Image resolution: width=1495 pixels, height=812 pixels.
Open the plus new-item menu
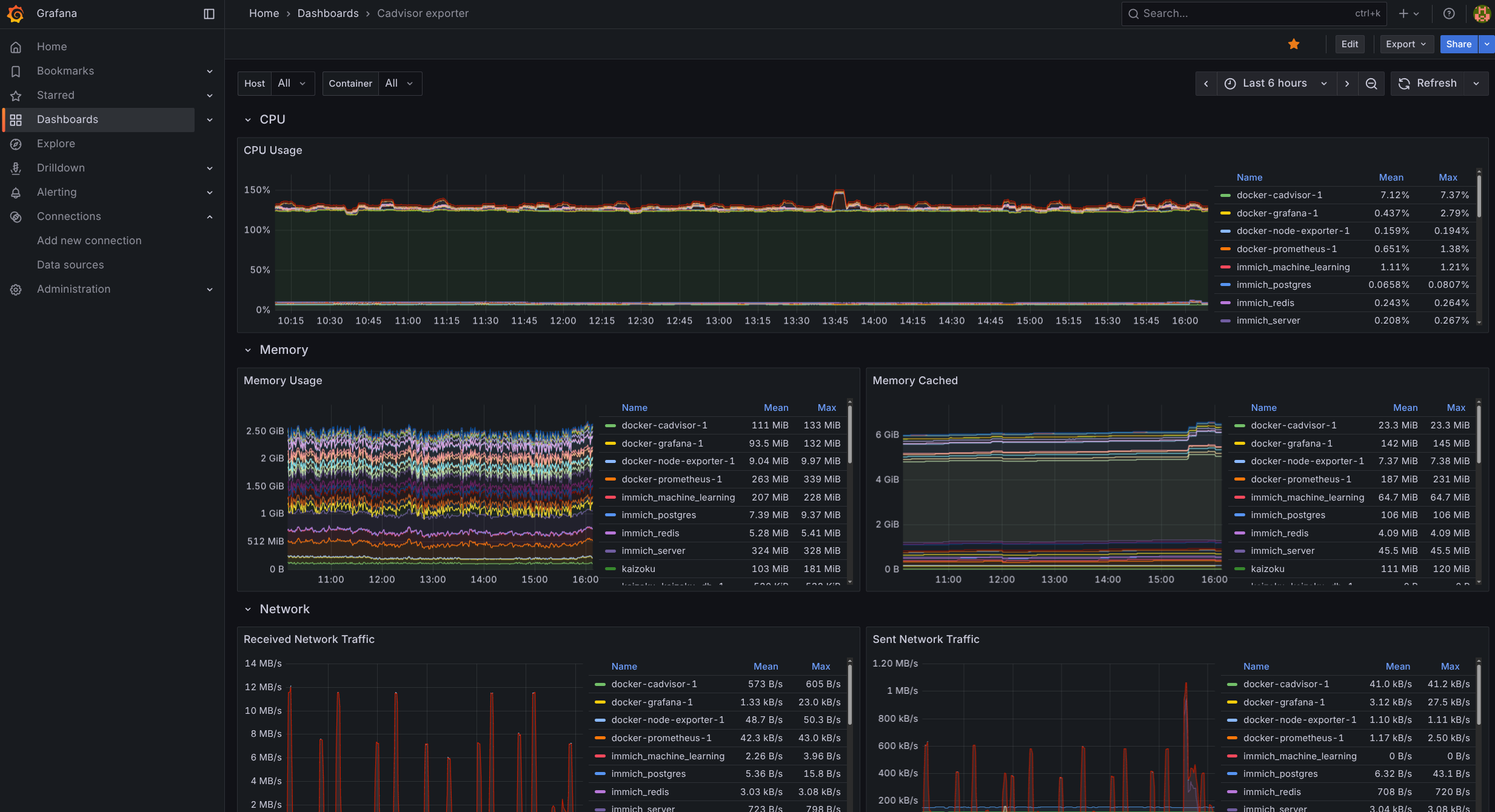pos(1409,13)
